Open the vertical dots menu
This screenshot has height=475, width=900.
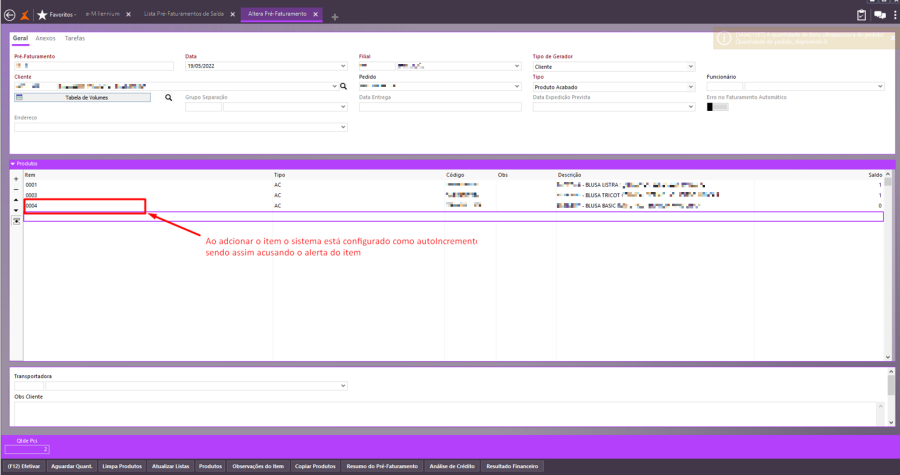[895, 15]
